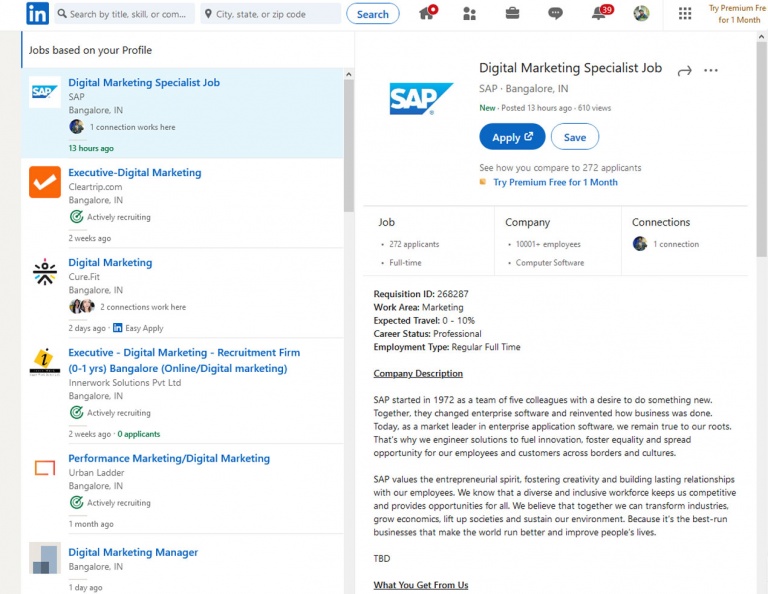
Task: Save the SAP job
Action: (575, 137)
